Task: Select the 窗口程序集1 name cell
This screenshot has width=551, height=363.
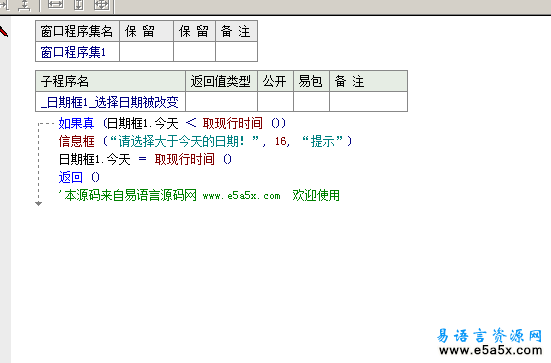Action: pyautogui.click(x=77, y=52)
